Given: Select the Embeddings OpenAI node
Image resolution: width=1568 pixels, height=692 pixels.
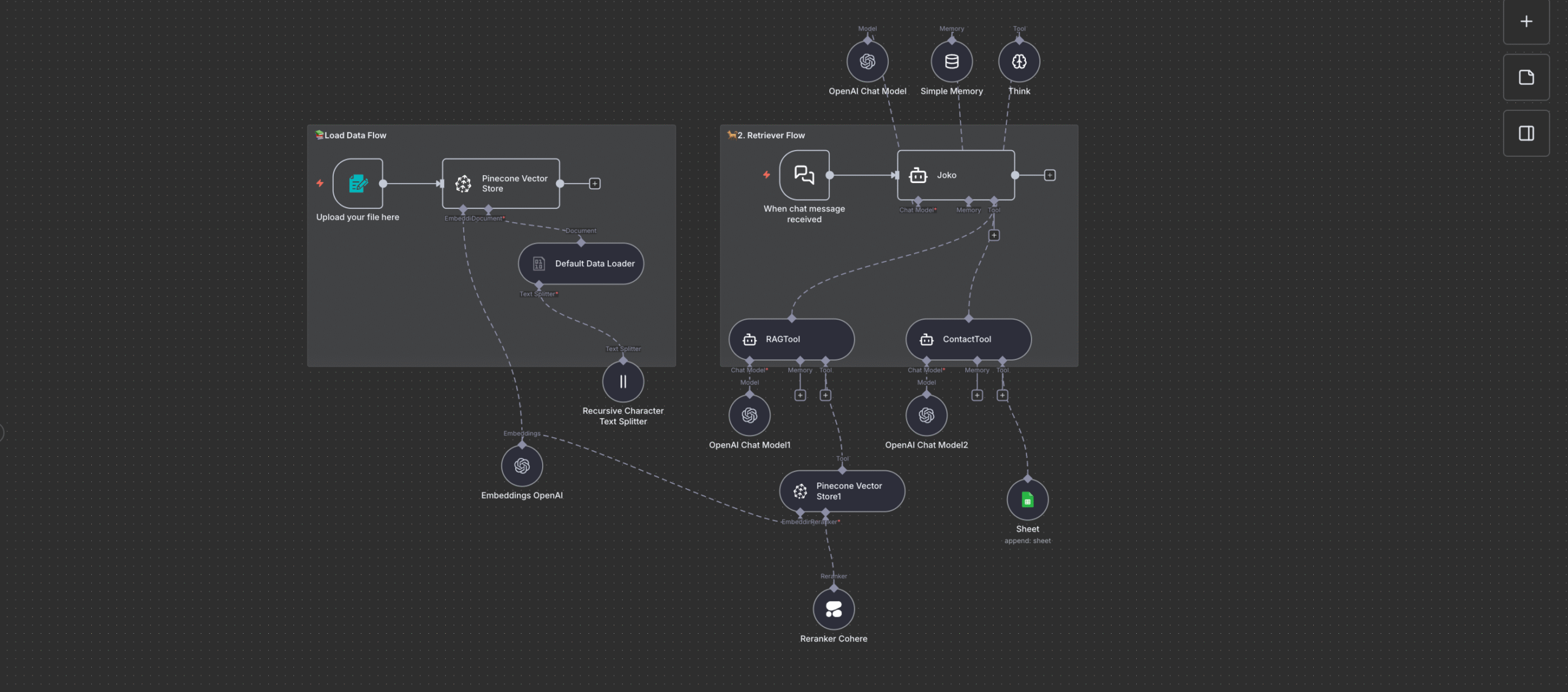Looking at the screenshot, I should coord(522,466).
